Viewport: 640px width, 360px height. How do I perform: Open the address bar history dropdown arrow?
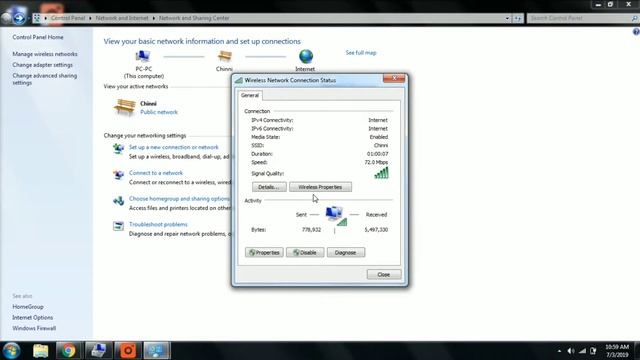point(507,18)
